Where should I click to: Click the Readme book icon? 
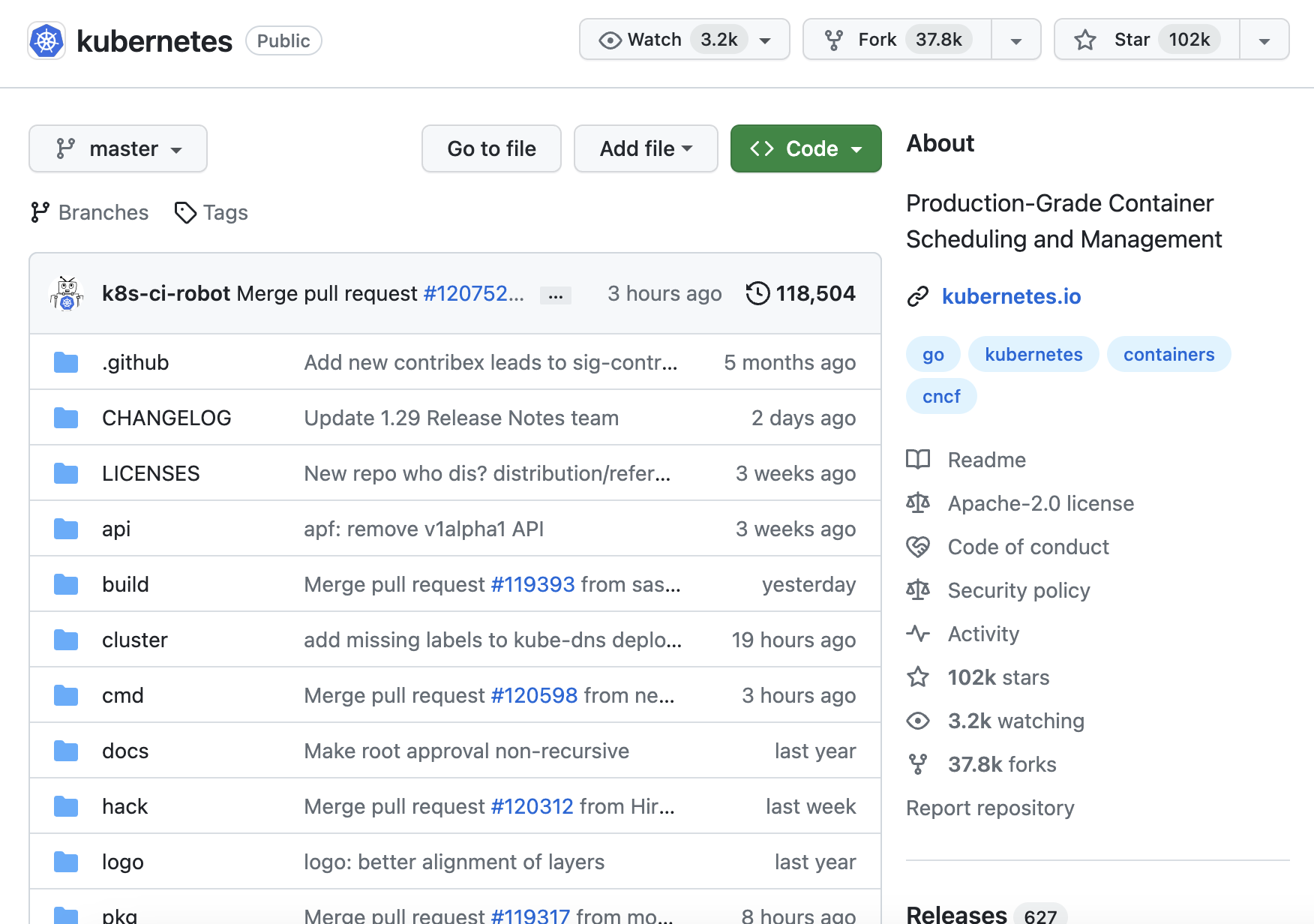918,460
